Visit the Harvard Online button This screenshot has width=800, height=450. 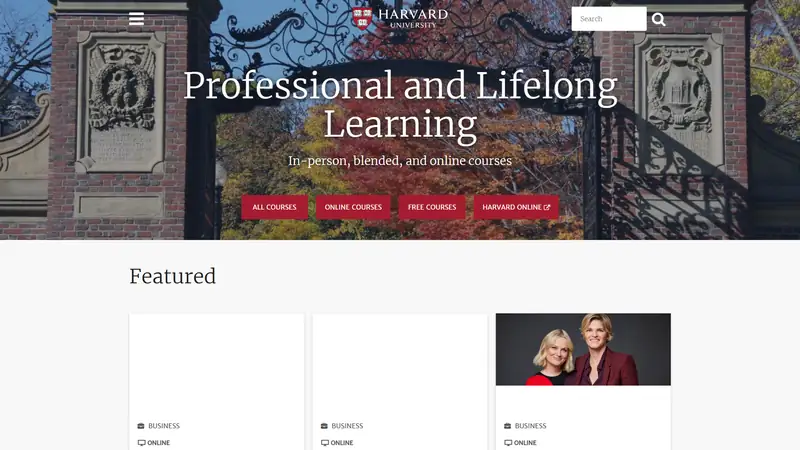click(x=516, y=207)
